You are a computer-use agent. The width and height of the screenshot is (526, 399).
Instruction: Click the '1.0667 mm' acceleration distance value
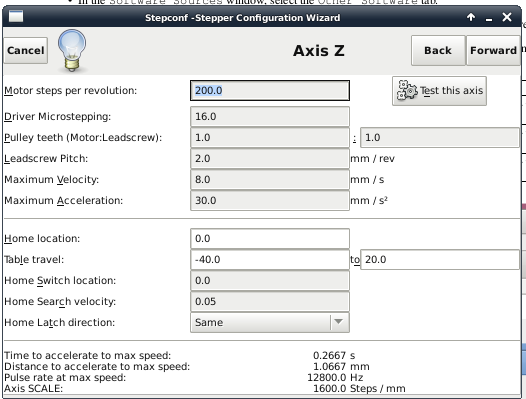341,366
